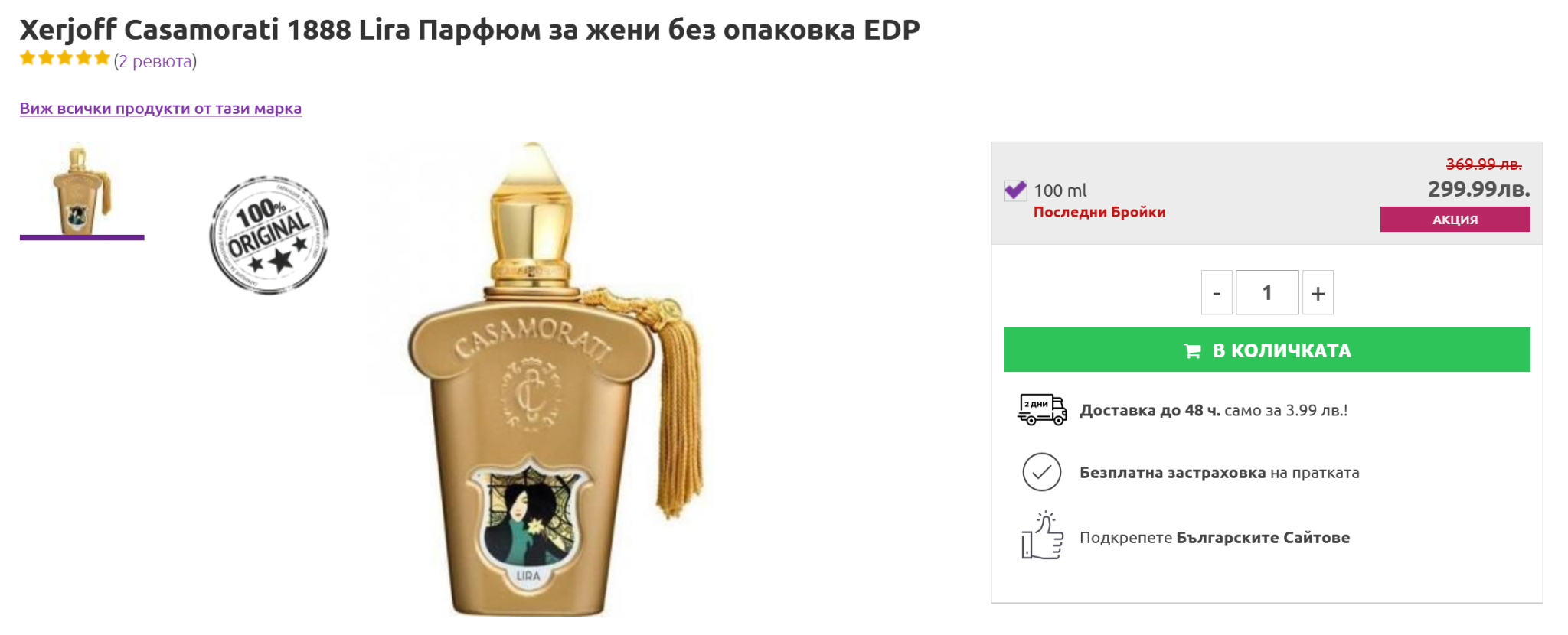This screenshot has height=635, width=1568.
Task: Click the delivery truck icon
Action: pyautogui.click(x=1042, y=410)
